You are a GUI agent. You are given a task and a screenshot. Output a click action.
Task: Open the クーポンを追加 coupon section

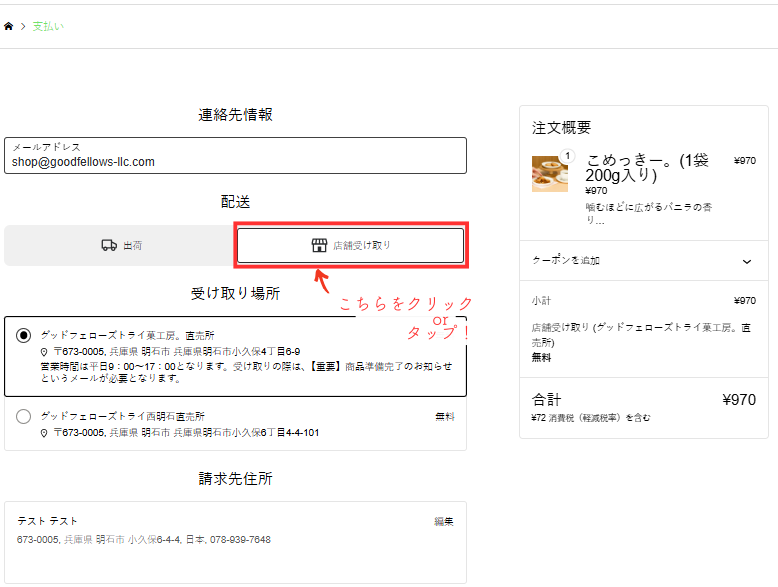(566, 261)
